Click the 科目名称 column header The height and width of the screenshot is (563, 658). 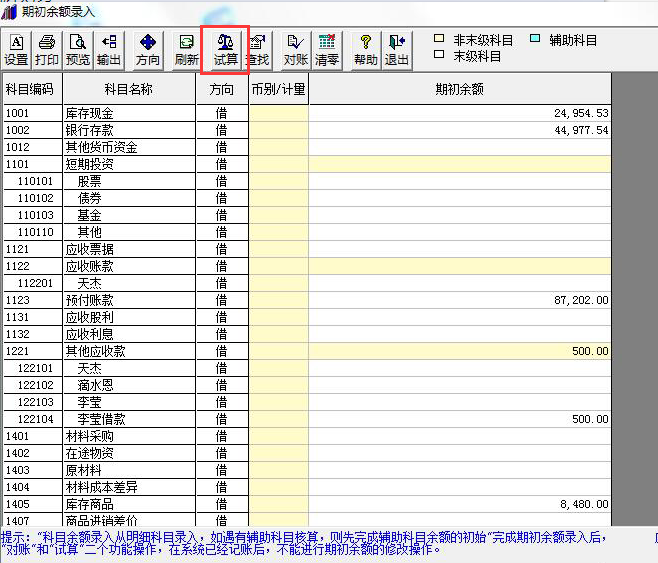[x=129, y=89]
